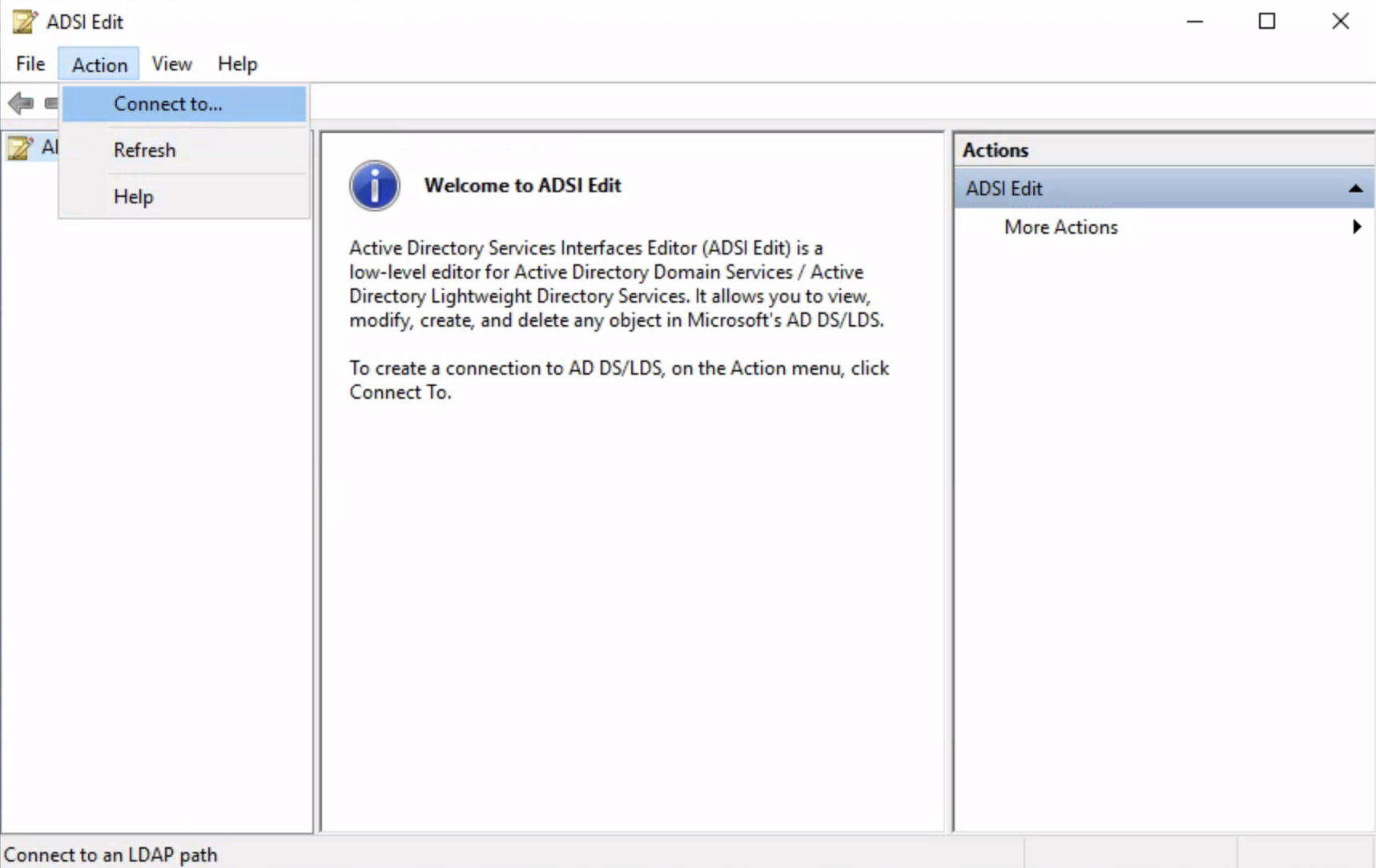1376x868 pixels.
Task: Click the Welcome to ADSI Edit heading
Action: pyautogui.click(x=522, y=186)
